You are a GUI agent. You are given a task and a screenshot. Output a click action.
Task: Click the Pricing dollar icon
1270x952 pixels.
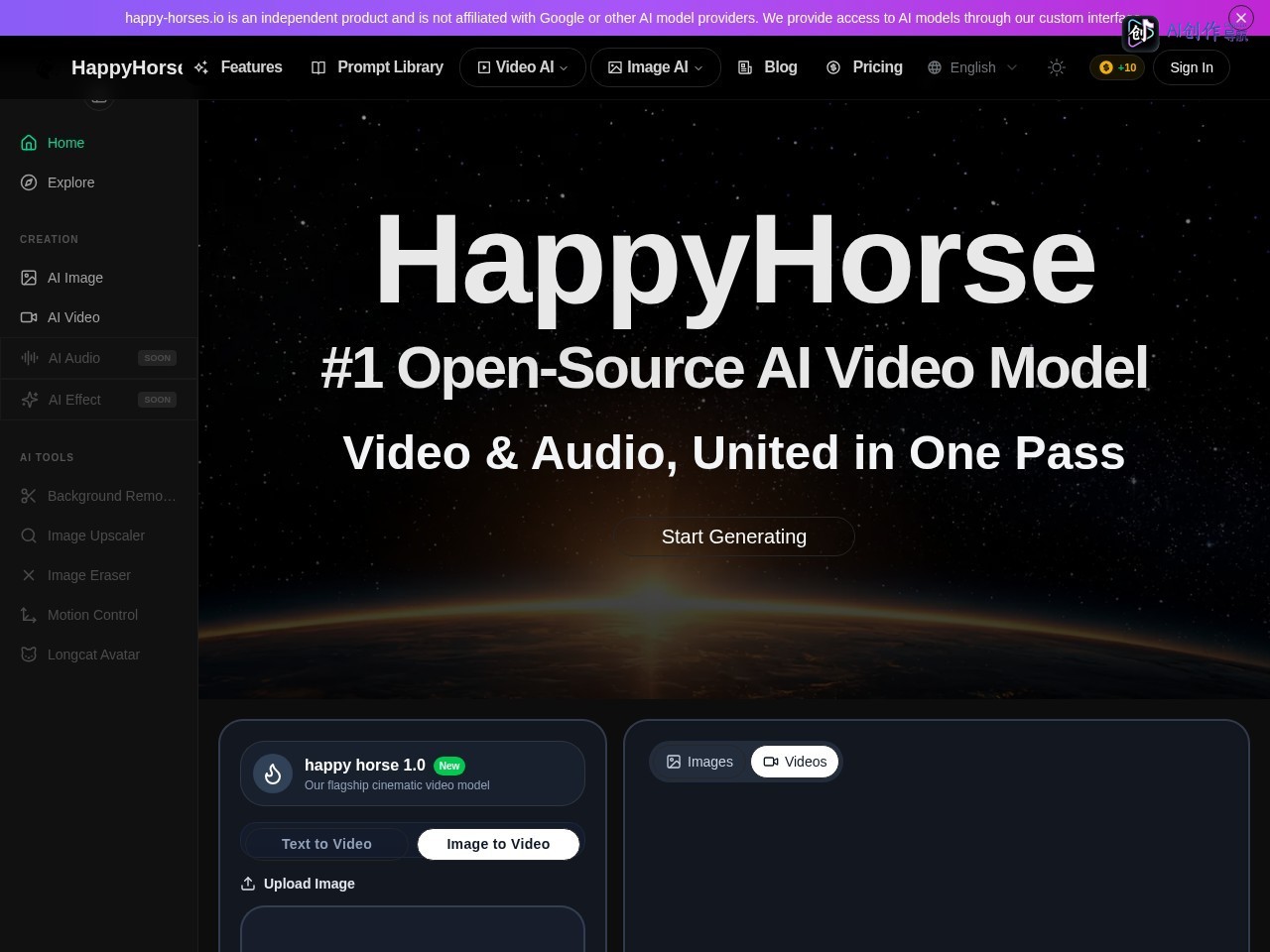click(833, 67)
